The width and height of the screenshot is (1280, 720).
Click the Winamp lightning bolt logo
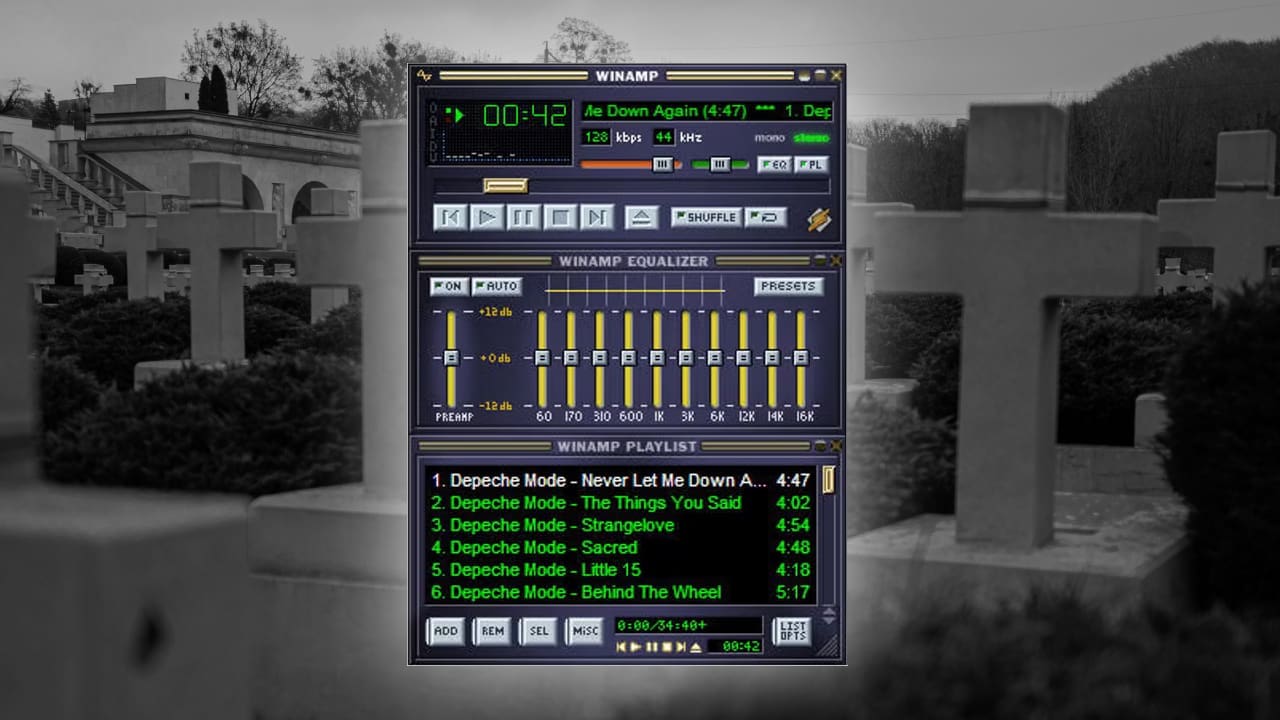coord(819,219)
